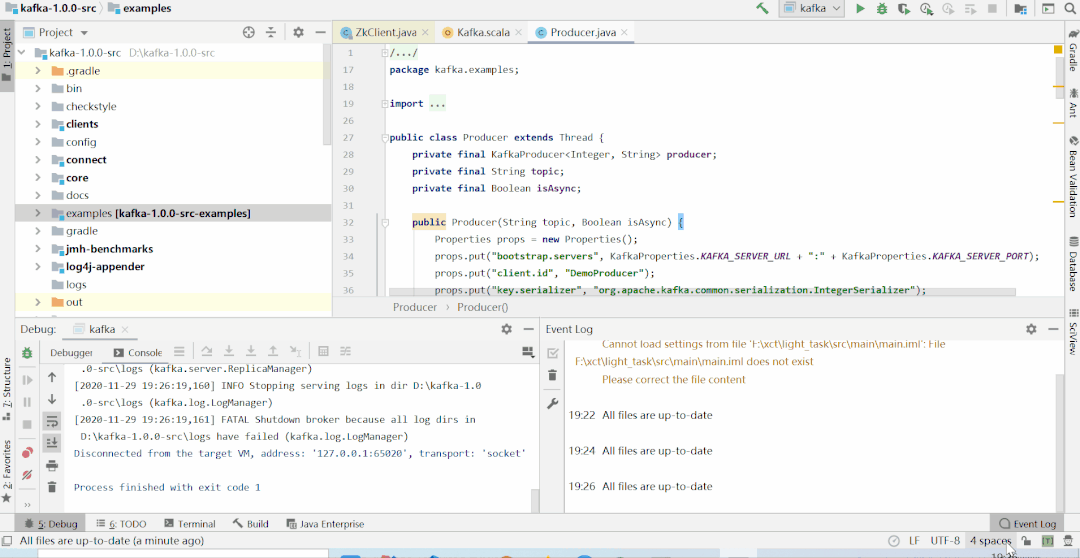Click the Producer() breadcrumb under editor
This screenshot has width=1080, height=558.
tap(482, 307)
